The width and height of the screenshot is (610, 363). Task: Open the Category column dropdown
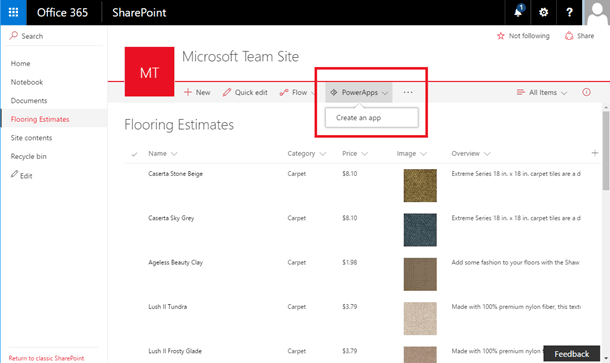click(x=323, y=154)
